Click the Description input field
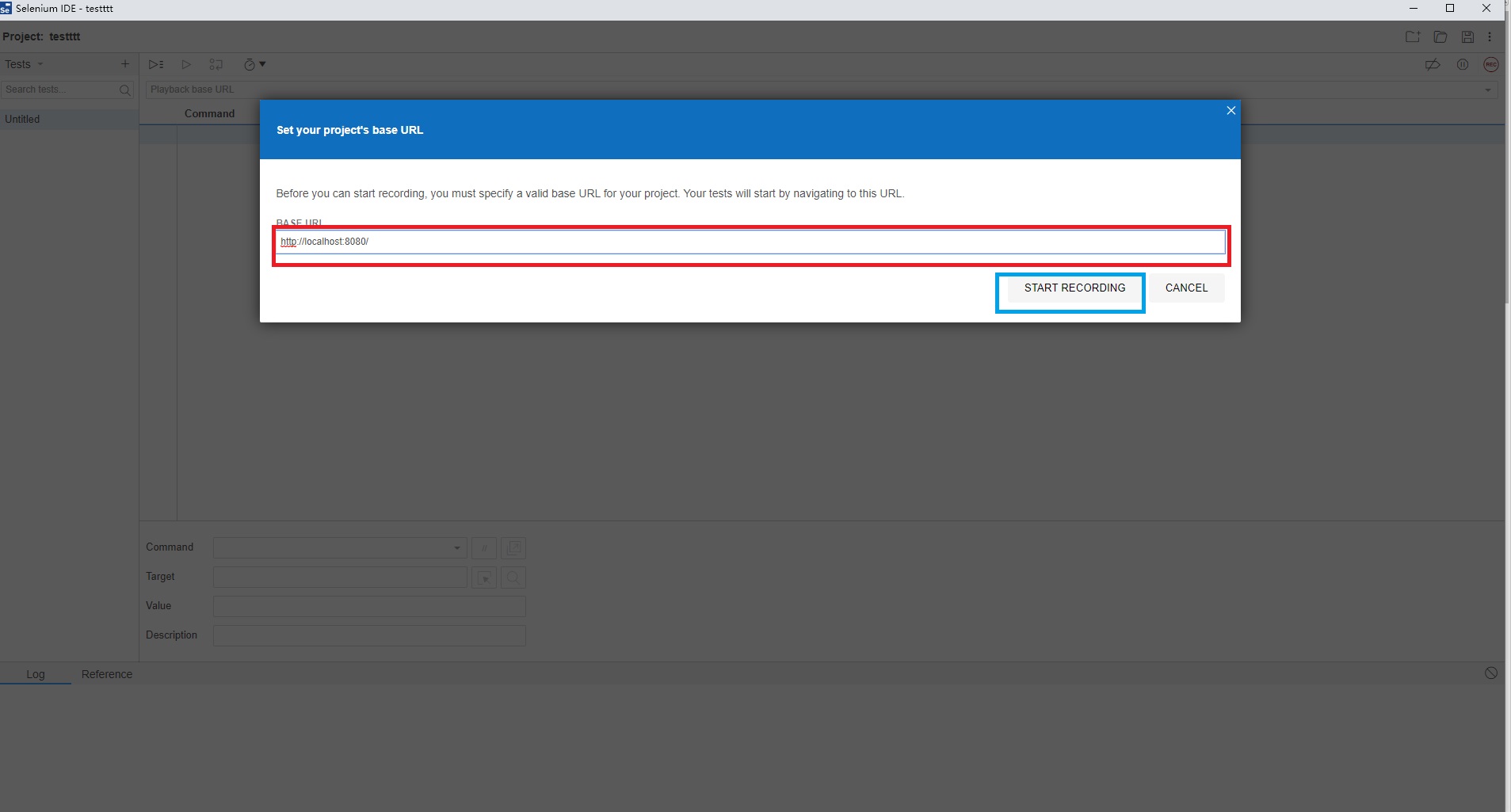Screen dimensions: 1511x812 (369, 635)
